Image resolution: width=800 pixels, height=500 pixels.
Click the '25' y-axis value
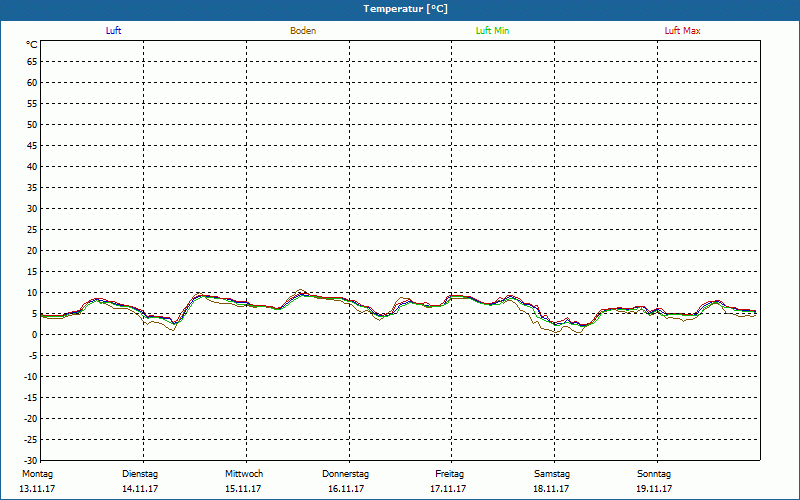pyautogui.click(x=32, y=230)
